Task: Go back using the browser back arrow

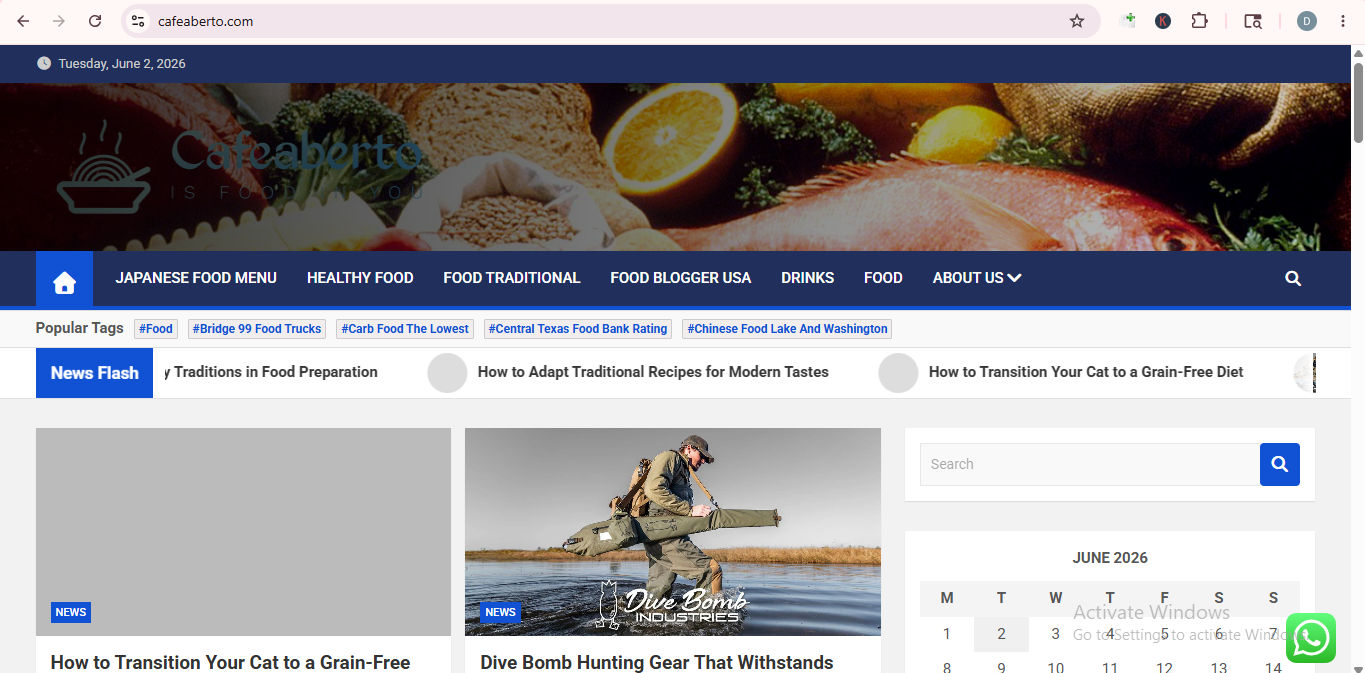Action: click(23, 21)
